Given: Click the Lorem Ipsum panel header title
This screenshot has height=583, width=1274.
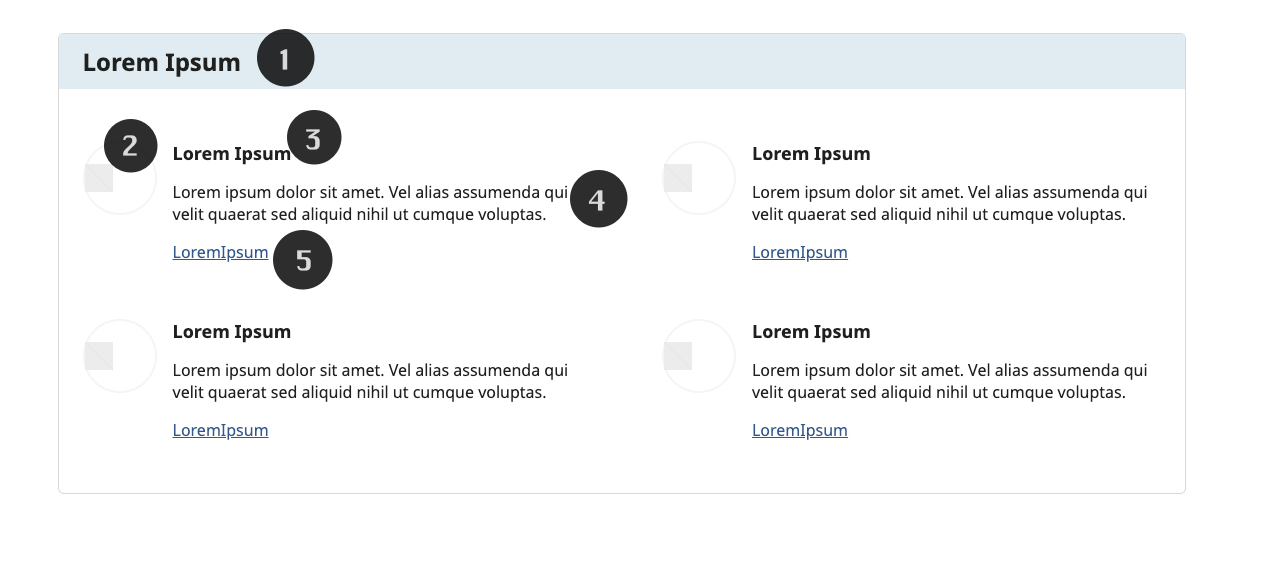Looking at the screenshot, I should tap(161, 62).
